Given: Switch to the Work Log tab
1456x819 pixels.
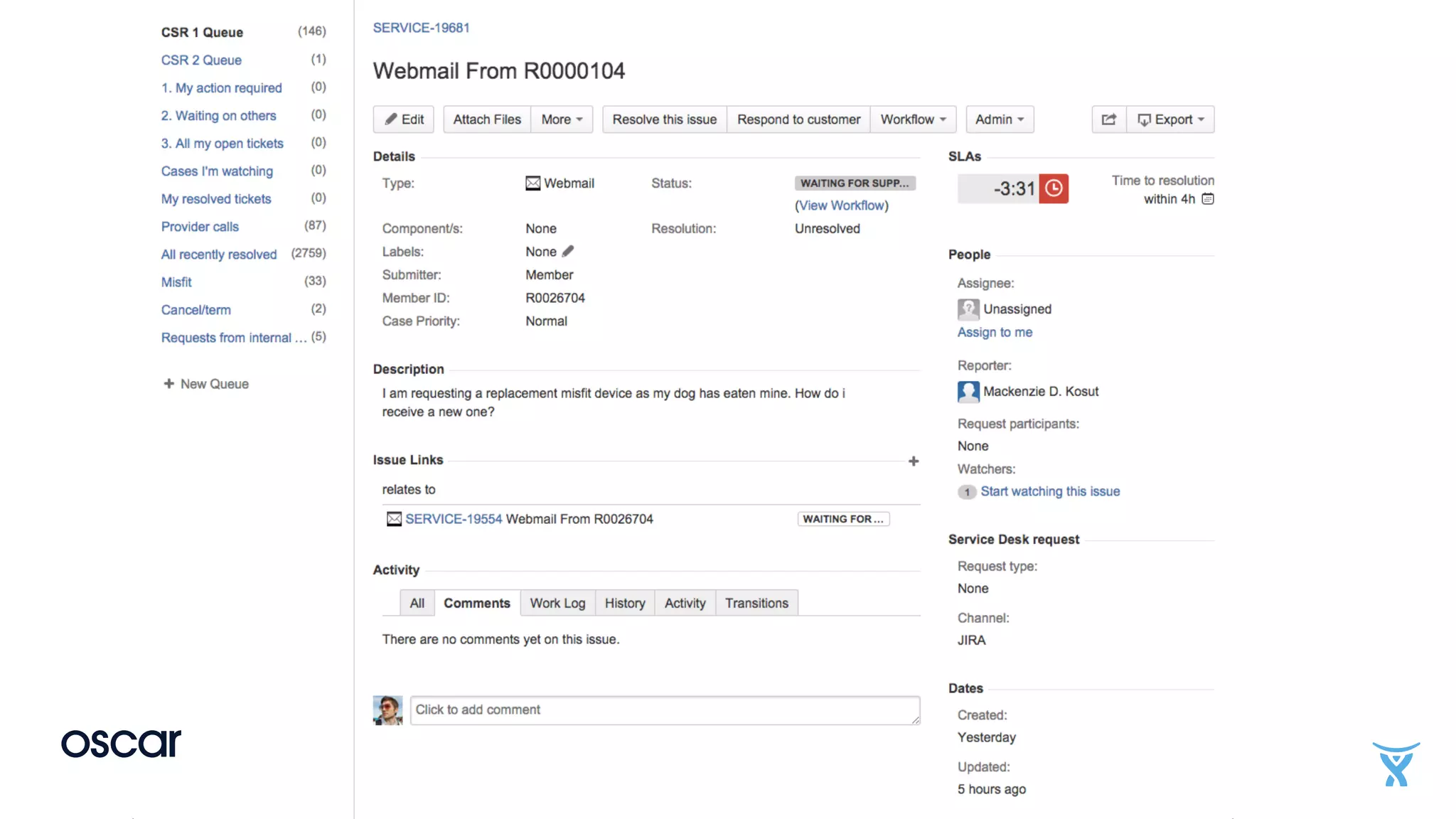Looking at the screenshot, I should point(557,604).
